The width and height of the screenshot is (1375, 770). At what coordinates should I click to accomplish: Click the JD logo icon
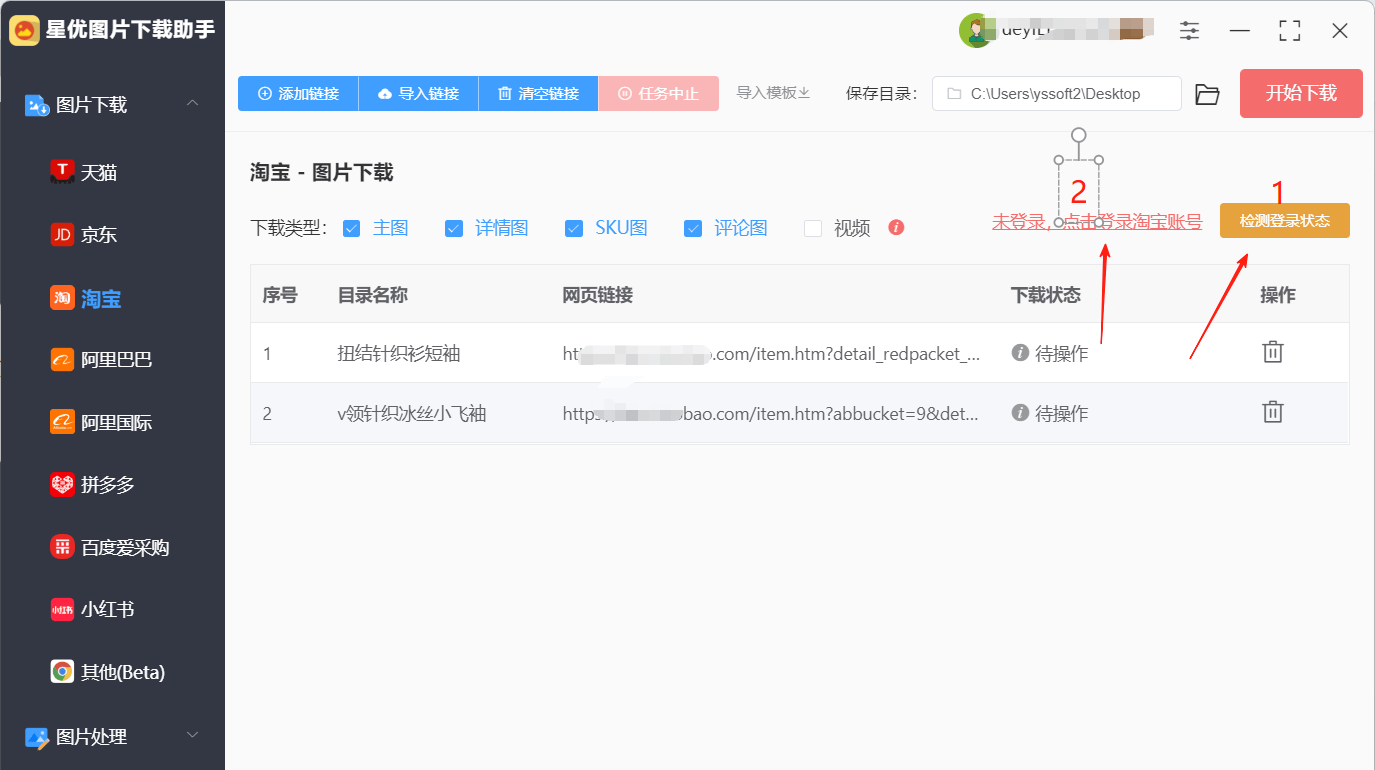(63, 235)
